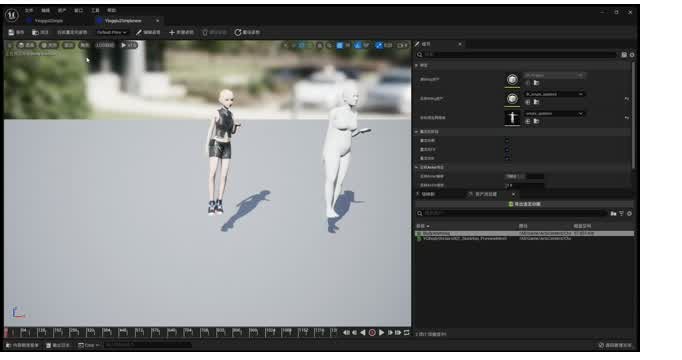Reset the preview mesh to default arrow
Screen dimensions: 682x360
click(627, 118)
